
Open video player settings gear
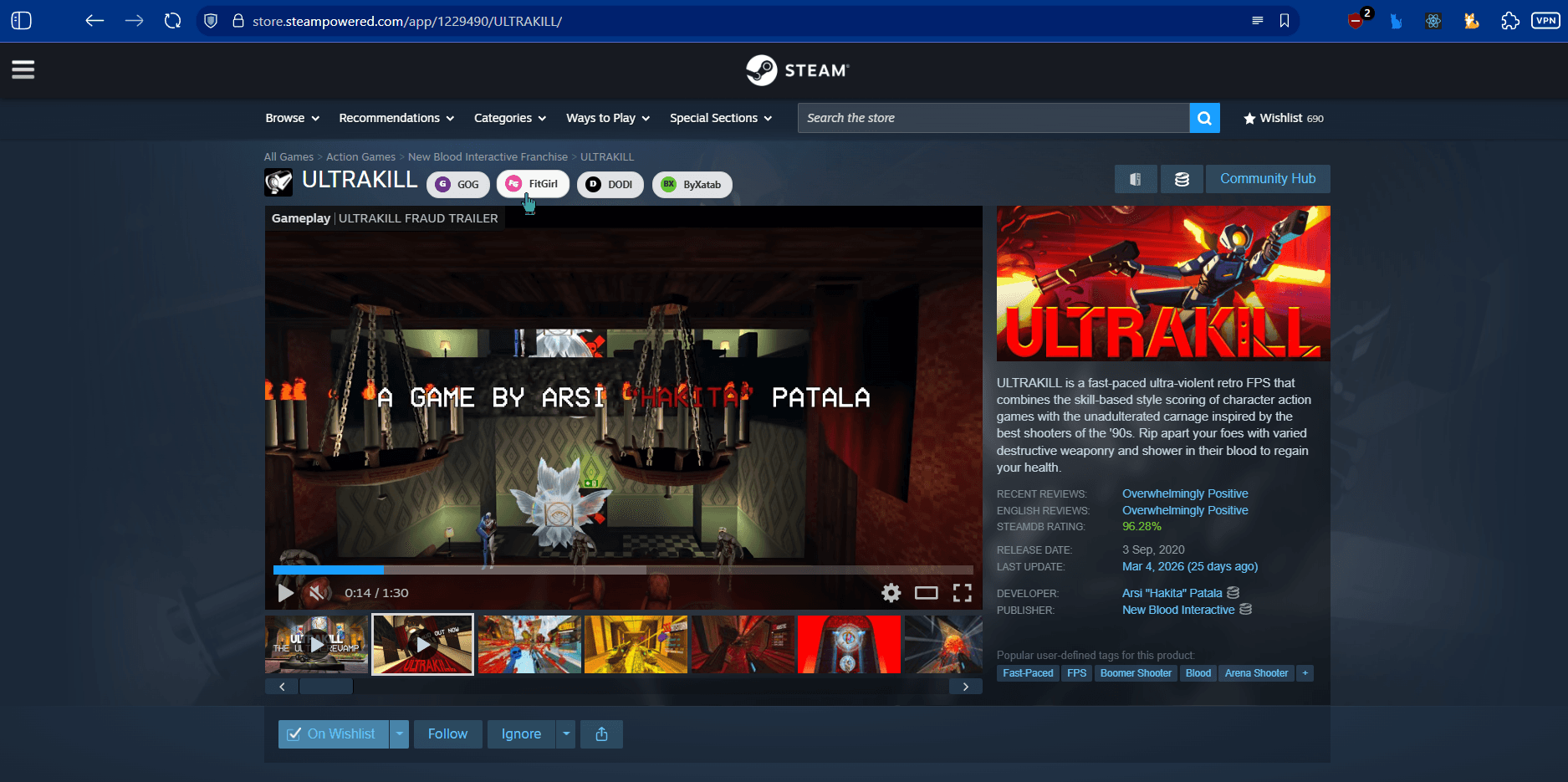[x=891, y=592]
